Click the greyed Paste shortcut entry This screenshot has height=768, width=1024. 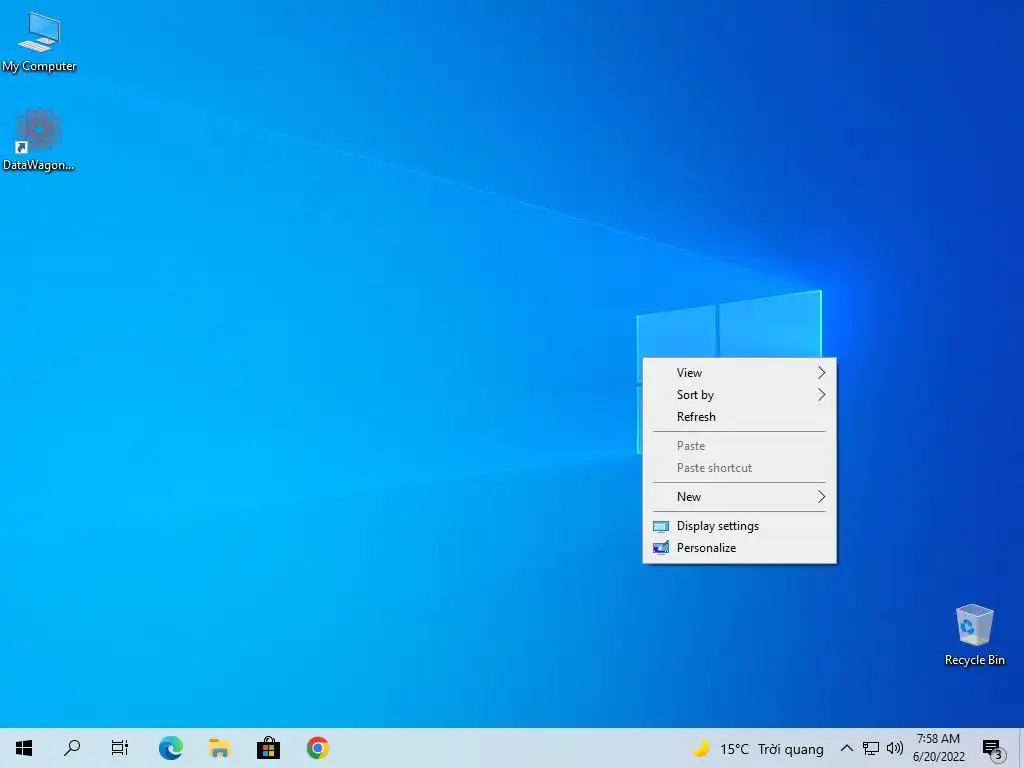pos(739,468)
